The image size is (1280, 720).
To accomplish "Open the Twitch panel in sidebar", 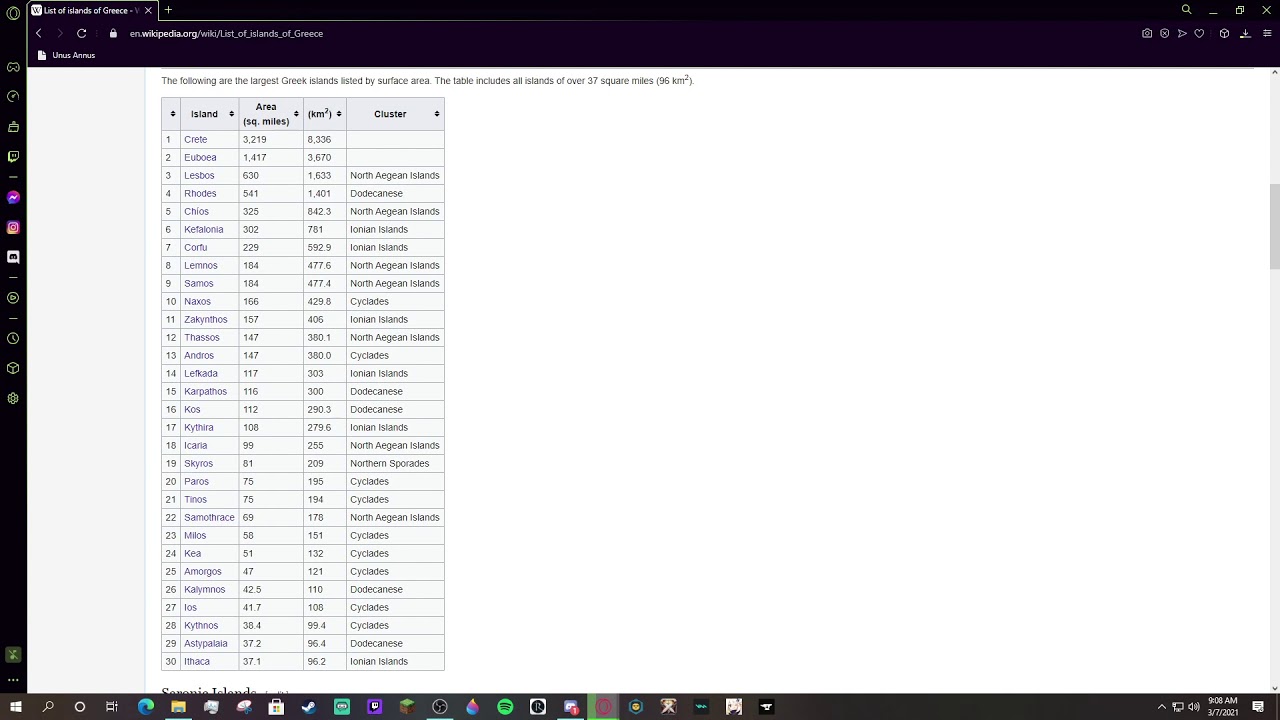I will pyautogui.click(x=13, y=157).
